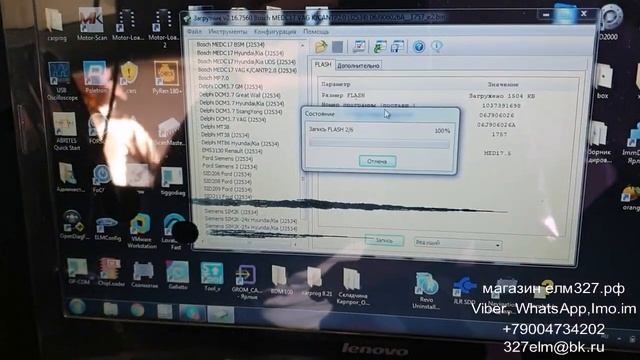Open the PyRen desktop shortcut
The width and height of the screenshot is (640, 360).
(167, 78)
